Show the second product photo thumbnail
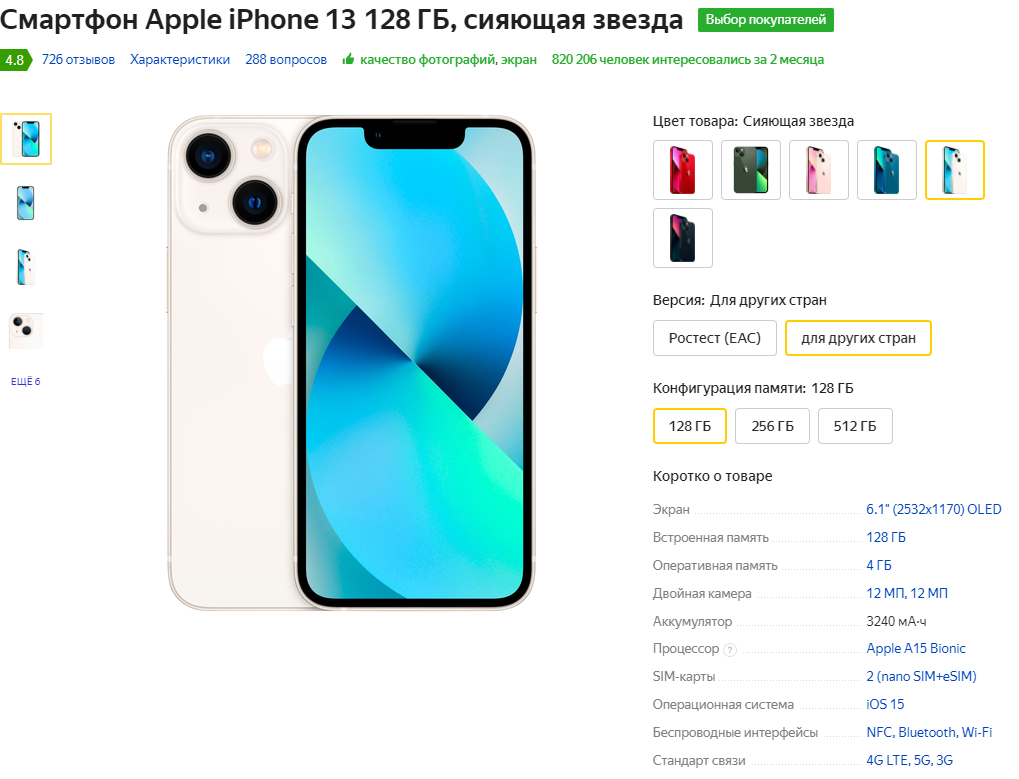 (25, 203)
